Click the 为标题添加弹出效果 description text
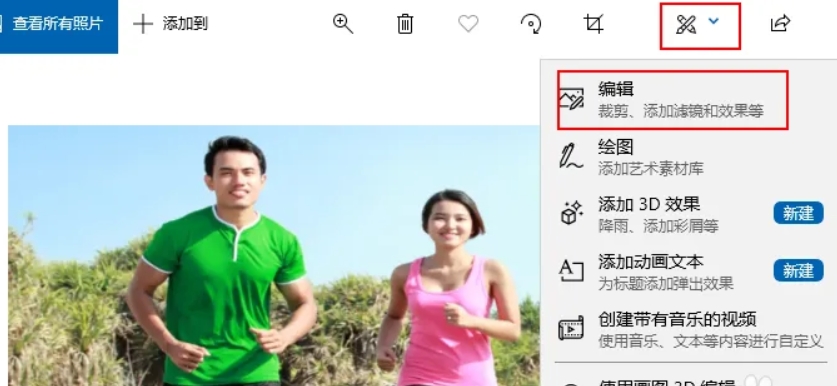Viewport: 837px width, 386px height. [x=666, y=283]
